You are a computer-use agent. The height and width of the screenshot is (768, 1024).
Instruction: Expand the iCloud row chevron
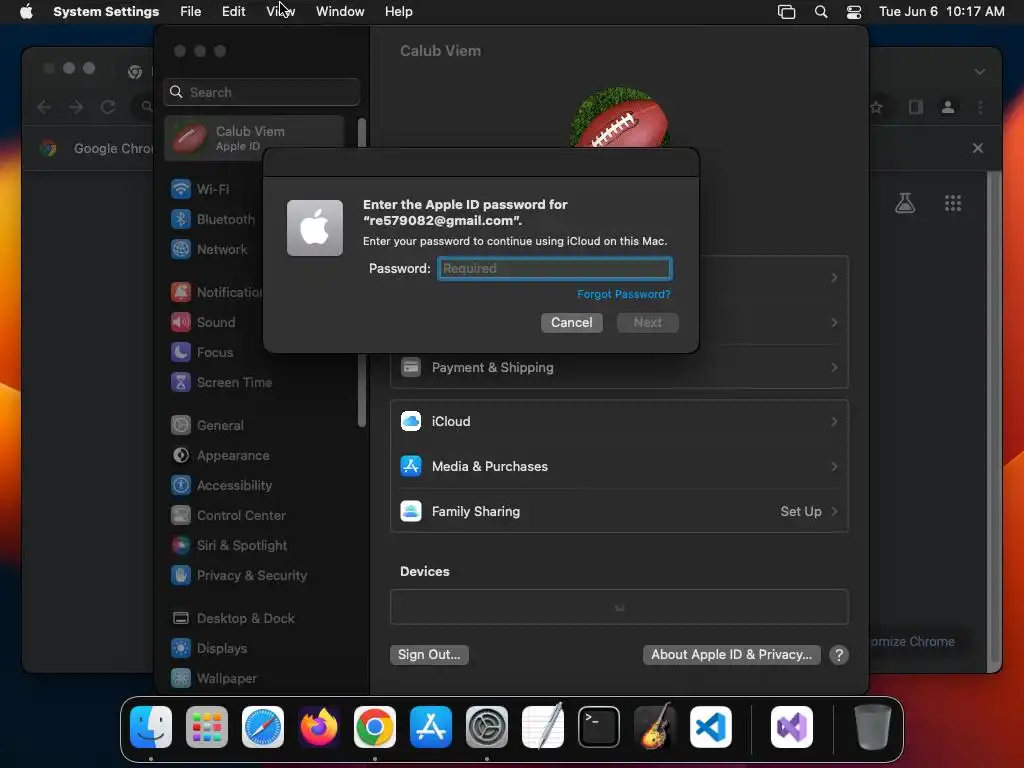(835, 421)
